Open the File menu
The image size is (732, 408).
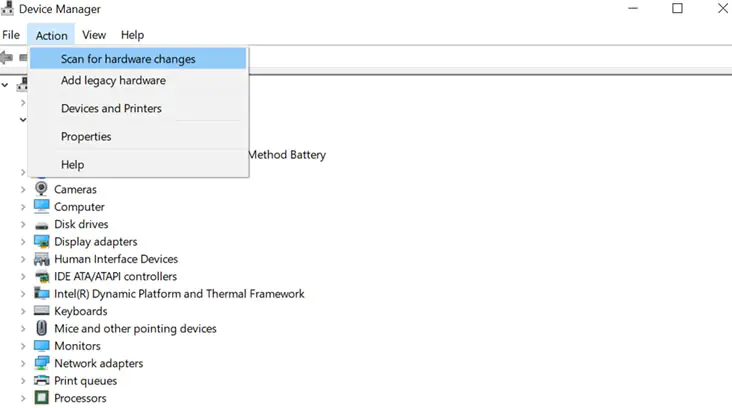[11, 35]
